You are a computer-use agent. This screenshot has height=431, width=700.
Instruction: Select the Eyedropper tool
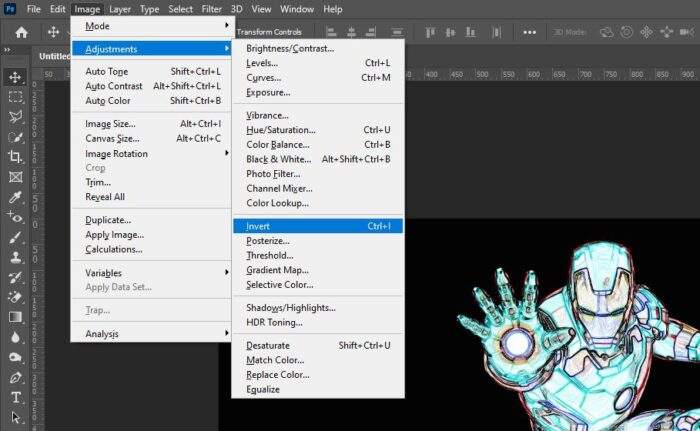15,197
